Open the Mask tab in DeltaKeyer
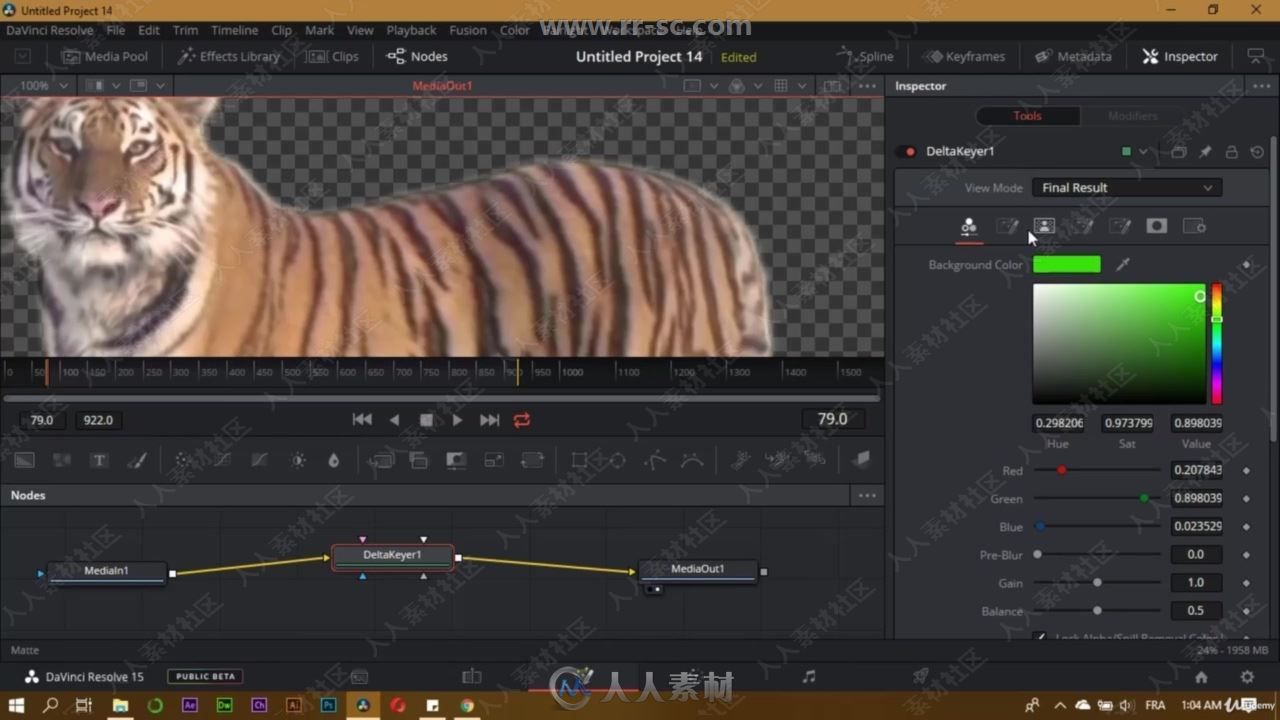This screenshot has height=720, width=1280. tap(1157, 226)
